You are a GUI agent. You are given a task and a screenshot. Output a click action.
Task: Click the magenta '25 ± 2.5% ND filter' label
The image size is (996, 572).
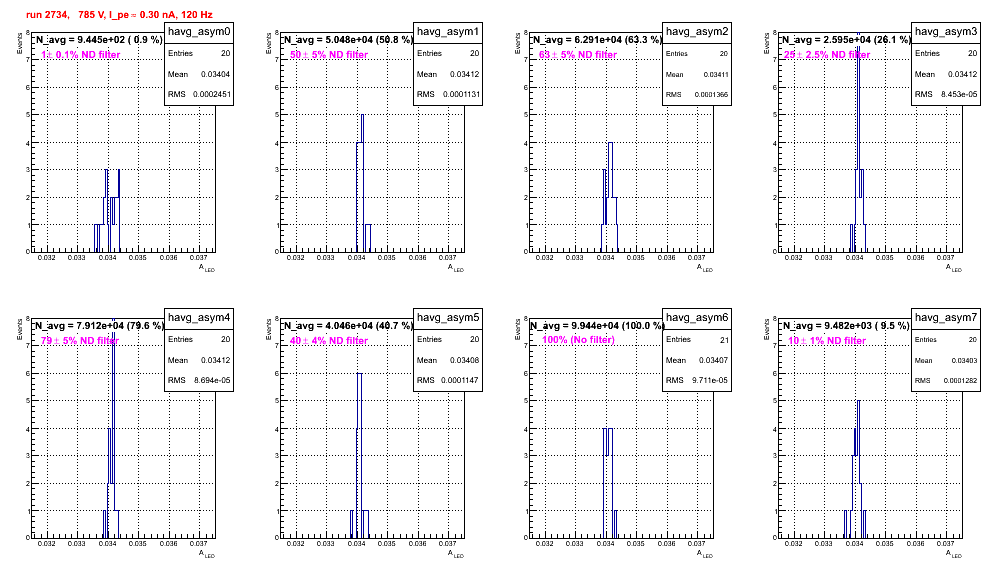pos(827,55)
